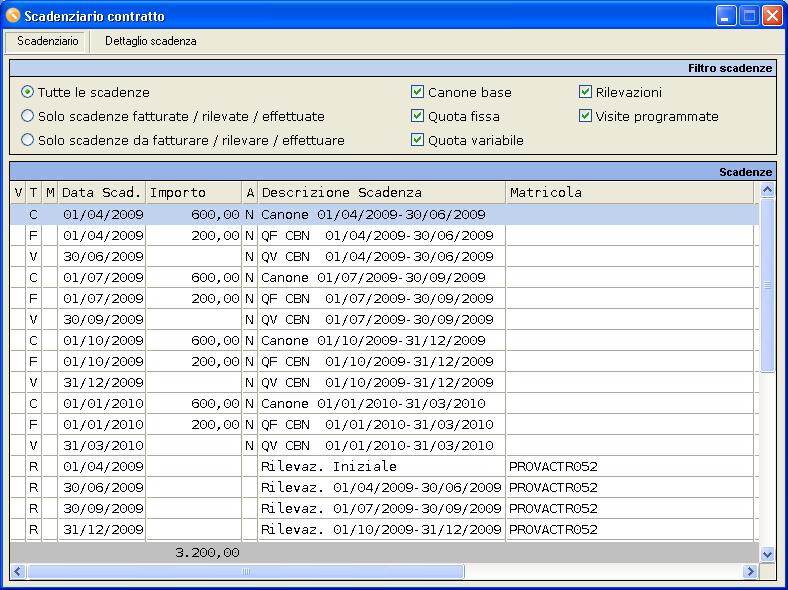
Task: Click the Matricola column header
Action: [x=630, y=192]
